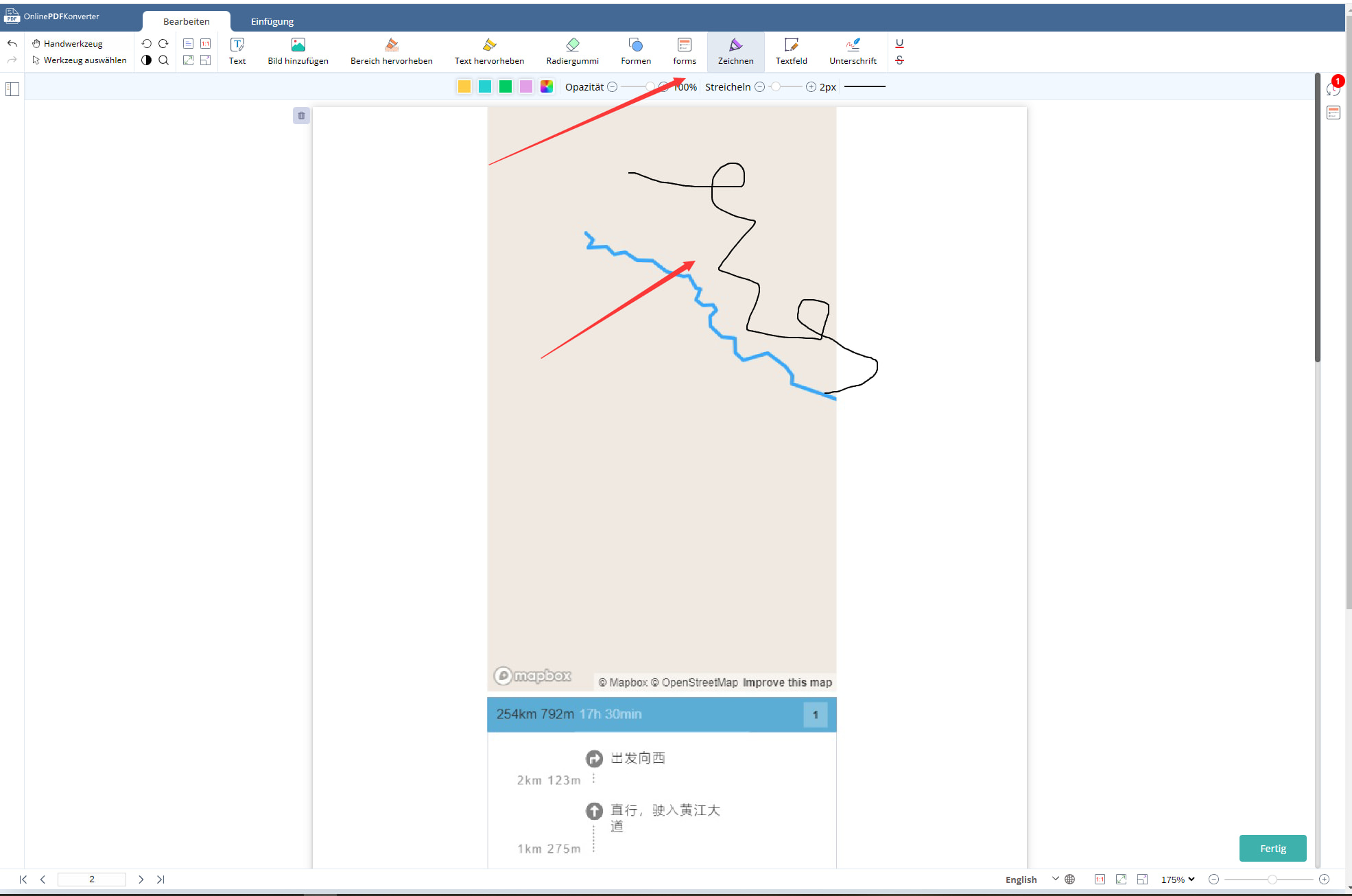Open the zoom level 175% dropdown
The height and width of the screenshot is (896, 1352).
pyautogui.click(x=1193, y=879)
